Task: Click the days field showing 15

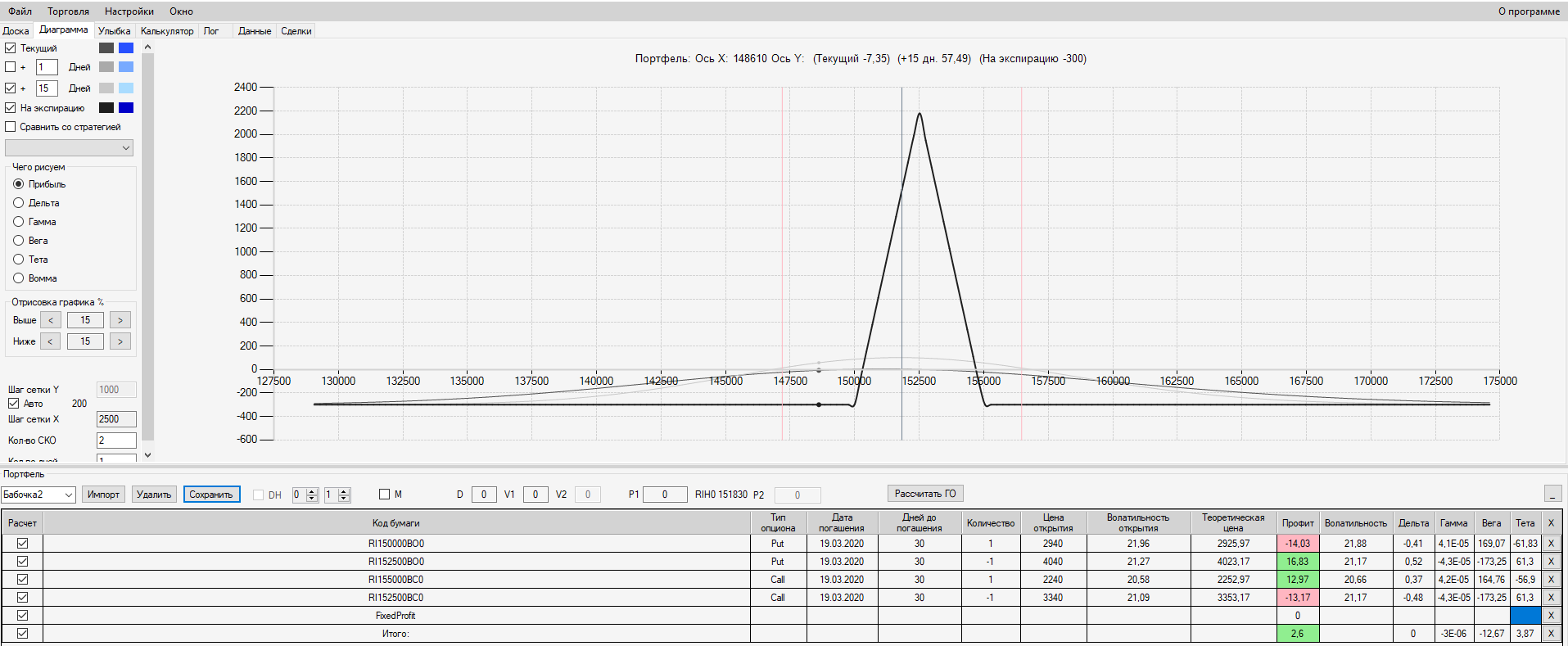Action: (47, 88)
